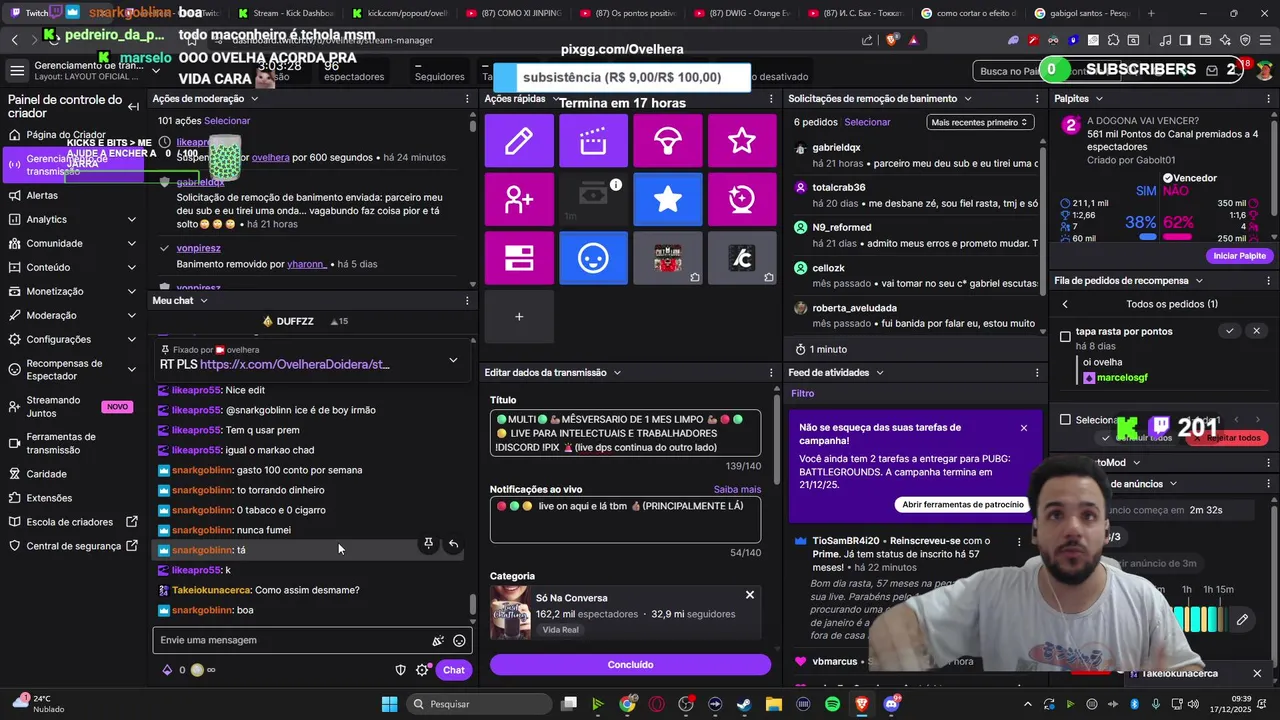Expand the Ações rápidas header dropdown
The width and height of the screenshot is (1280, 720).
click(556, 99)
